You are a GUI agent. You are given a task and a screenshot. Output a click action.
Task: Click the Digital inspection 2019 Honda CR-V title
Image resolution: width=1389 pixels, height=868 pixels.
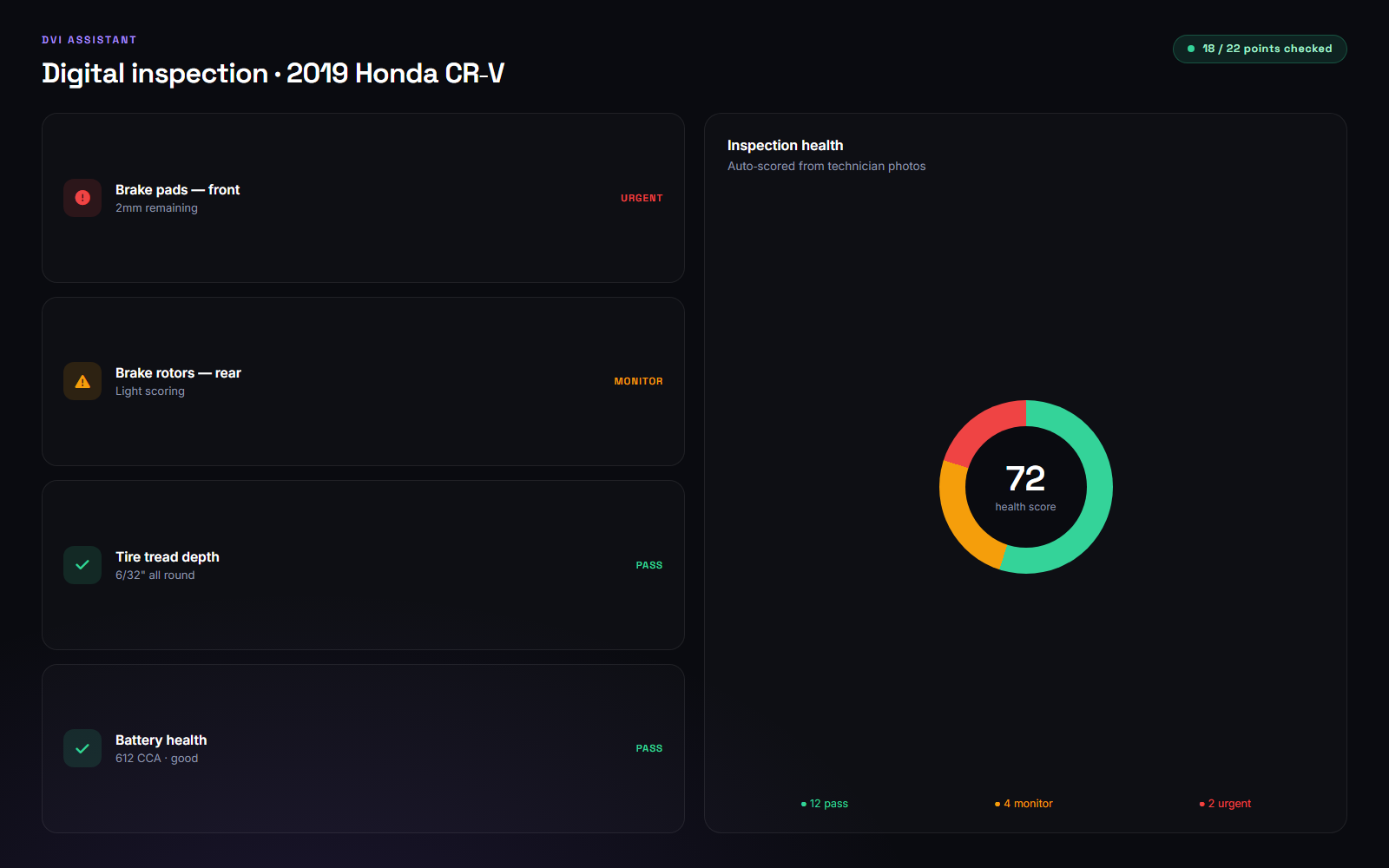coord(273,73)
